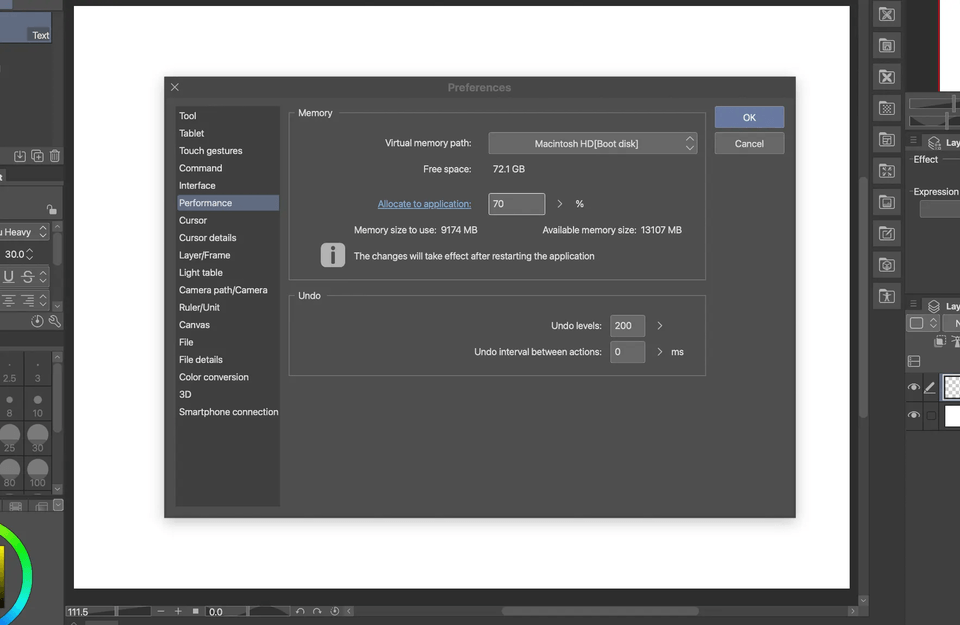Hide the top layer with its eye toggle
This screenshot has height=625, width=960.
914,387
